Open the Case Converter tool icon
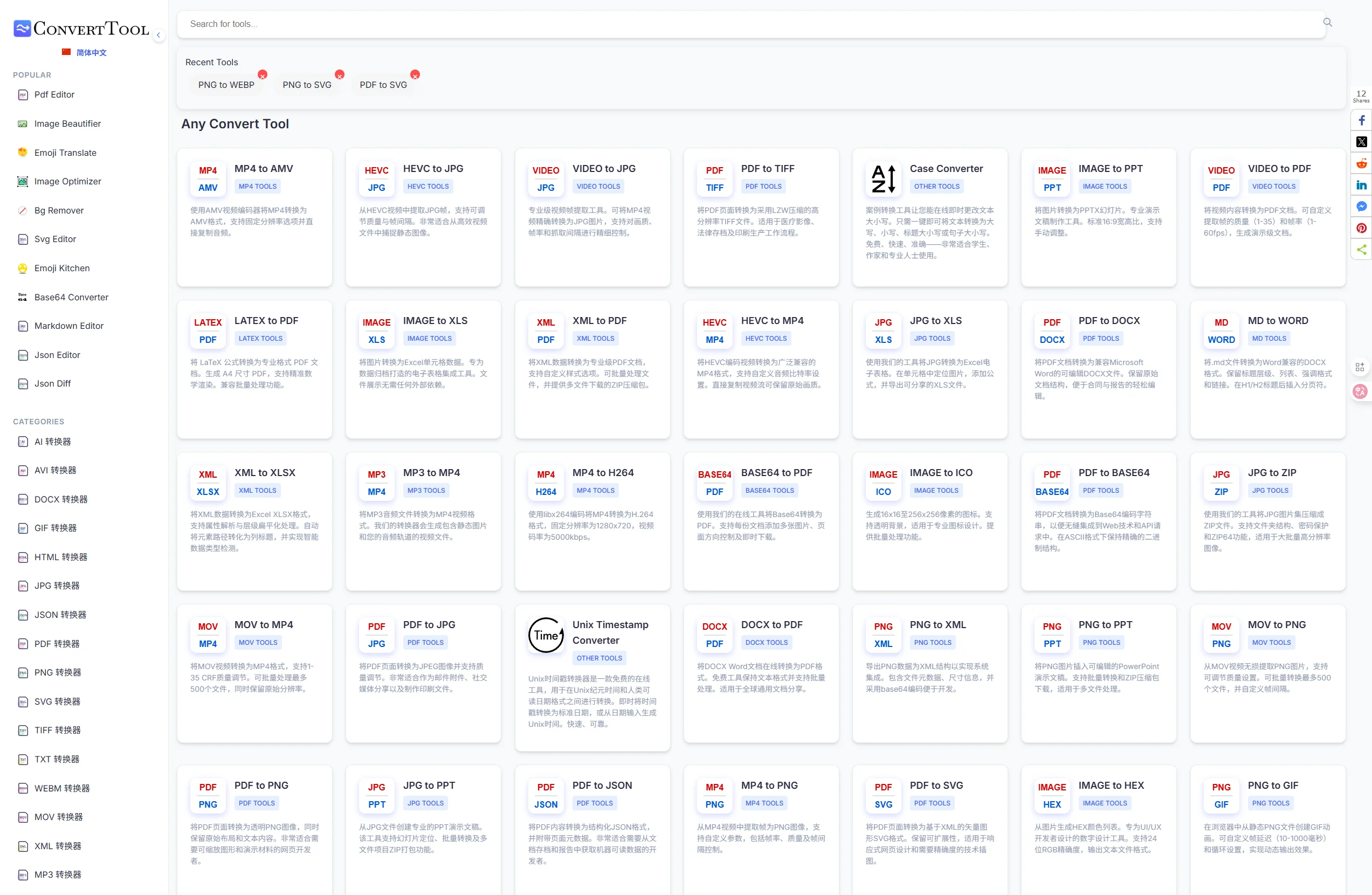The height and width of the screenshot is (895, 1372). (x=883, y=179)
